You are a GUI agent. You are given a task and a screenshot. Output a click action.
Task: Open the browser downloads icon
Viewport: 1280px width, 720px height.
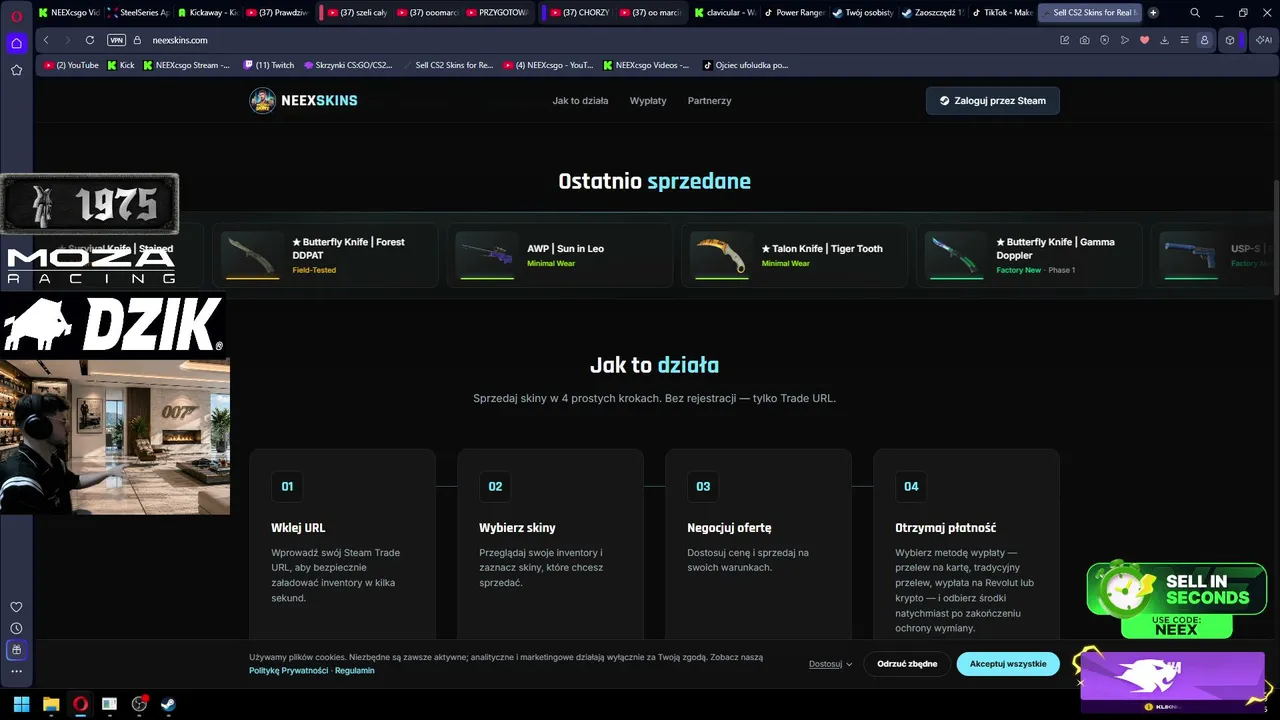(x=1165, y=40)
